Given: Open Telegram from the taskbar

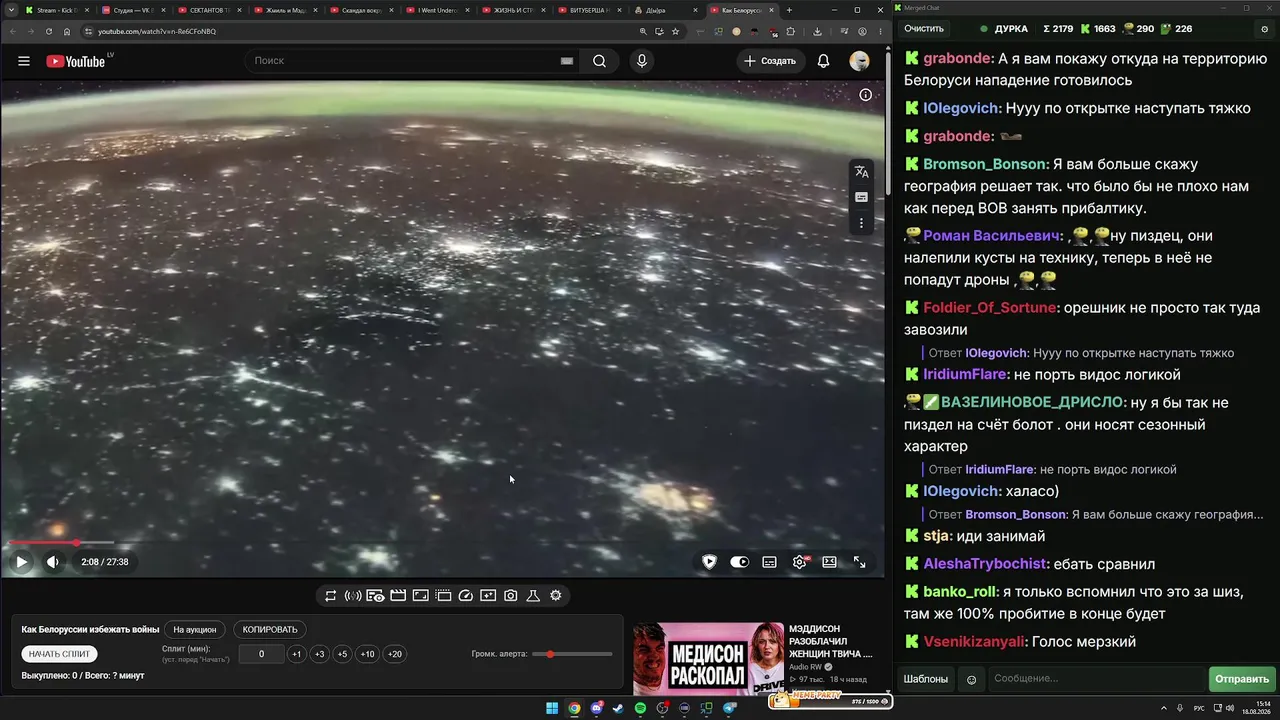Looking at the screenshot, I should (x=729, y=709).
